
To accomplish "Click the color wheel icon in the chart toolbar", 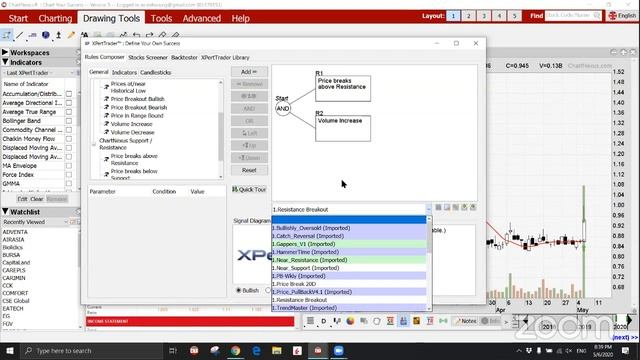I will coord(350,321).
